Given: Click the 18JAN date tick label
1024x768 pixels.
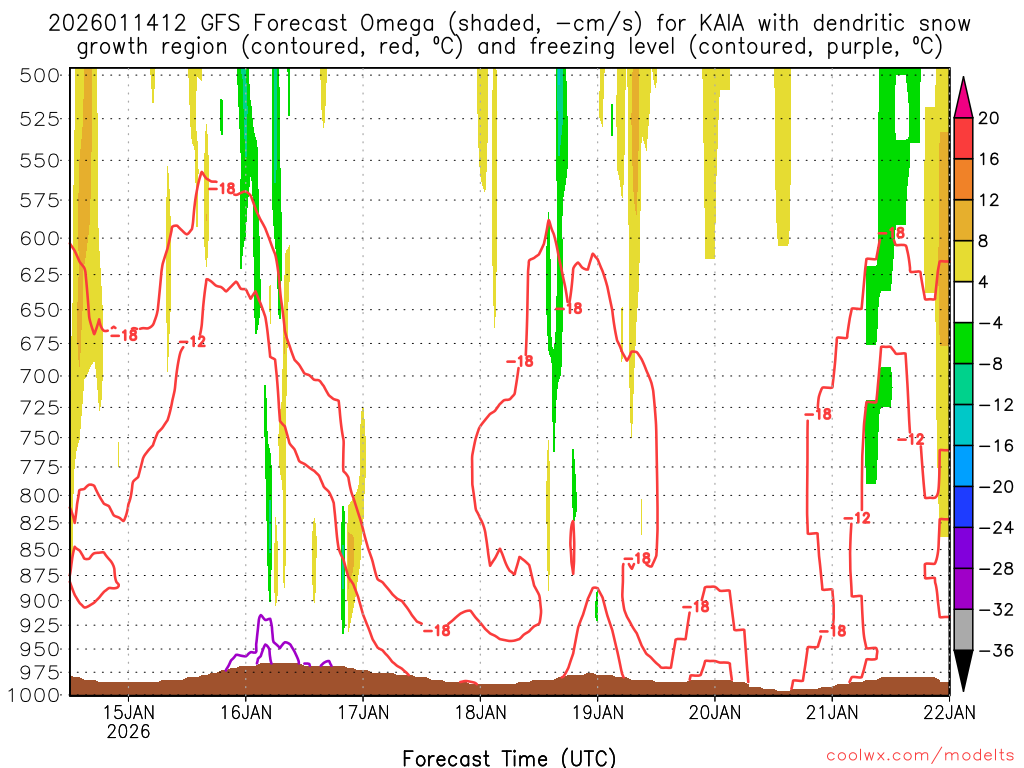Looking at the screenshot, I should (x=480, y=712).
